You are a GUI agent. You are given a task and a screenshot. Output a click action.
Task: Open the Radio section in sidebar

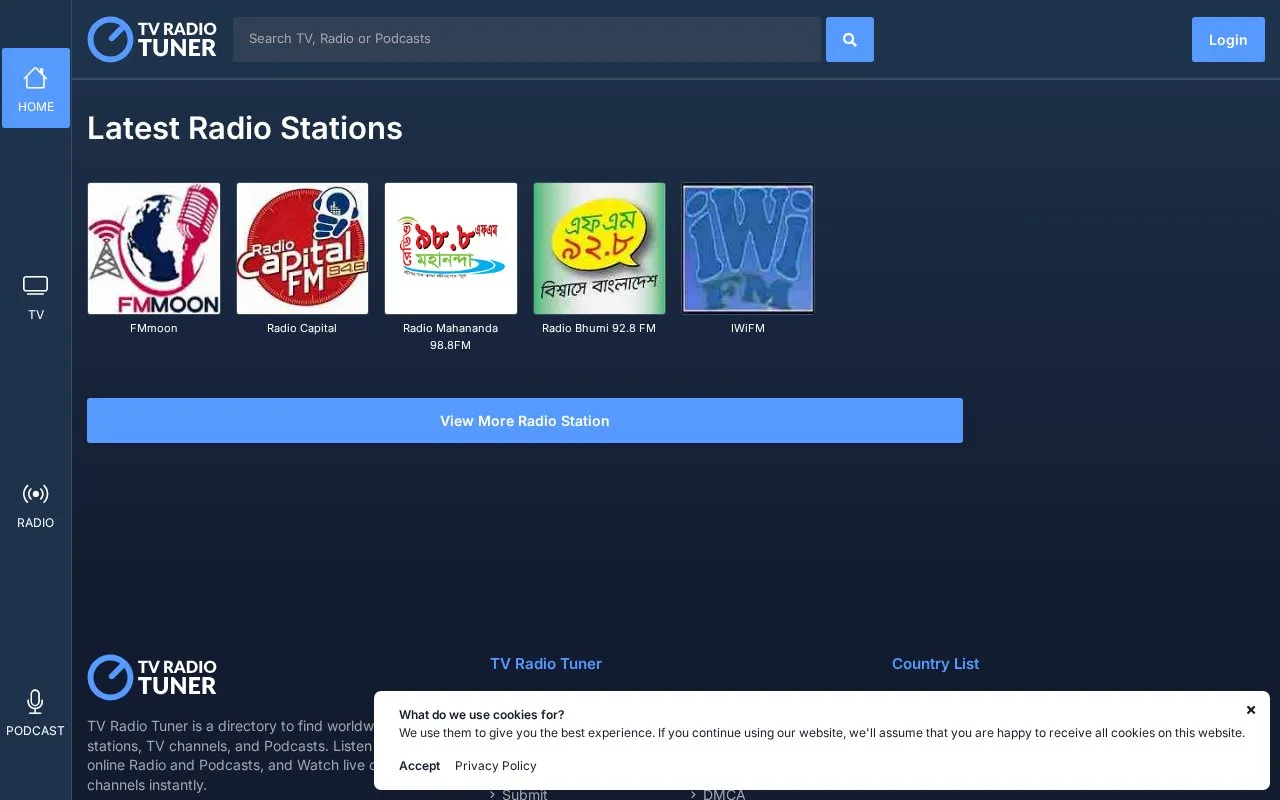click(x=36, y=504)
